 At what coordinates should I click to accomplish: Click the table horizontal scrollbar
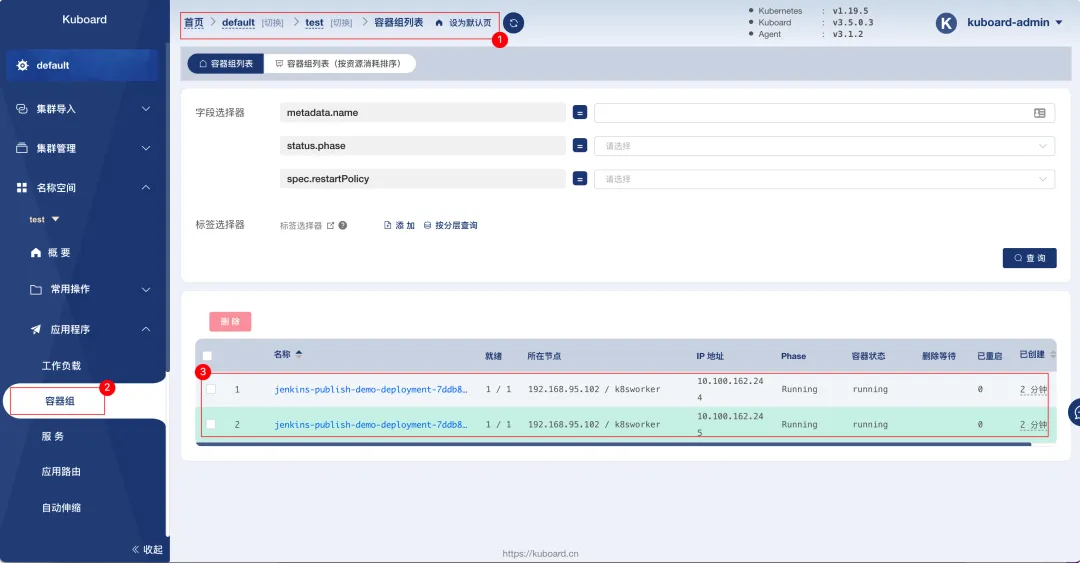click(613, 444)
